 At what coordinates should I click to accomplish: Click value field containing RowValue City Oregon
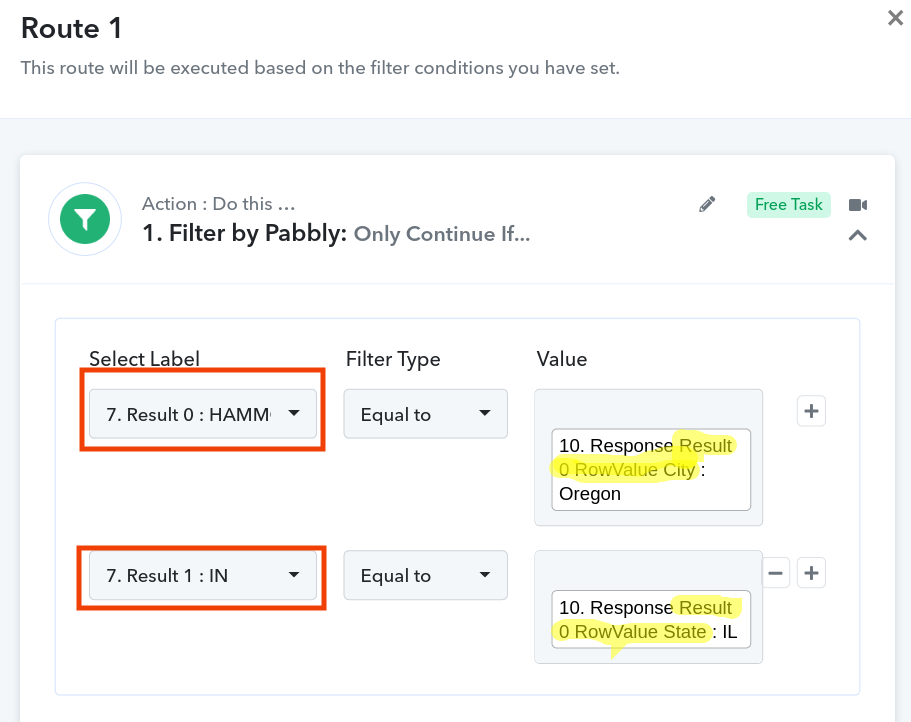pyautogui.click(x=651, y=470)
